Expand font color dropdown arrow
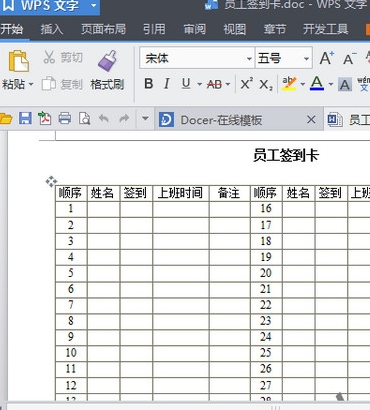This screenshot has width=370, height=410. [x=331, y=84]
